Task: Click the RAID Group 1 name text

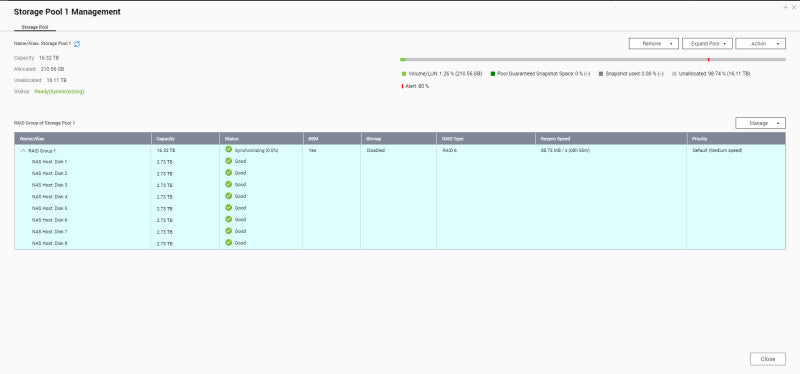Action: point(42,151)
